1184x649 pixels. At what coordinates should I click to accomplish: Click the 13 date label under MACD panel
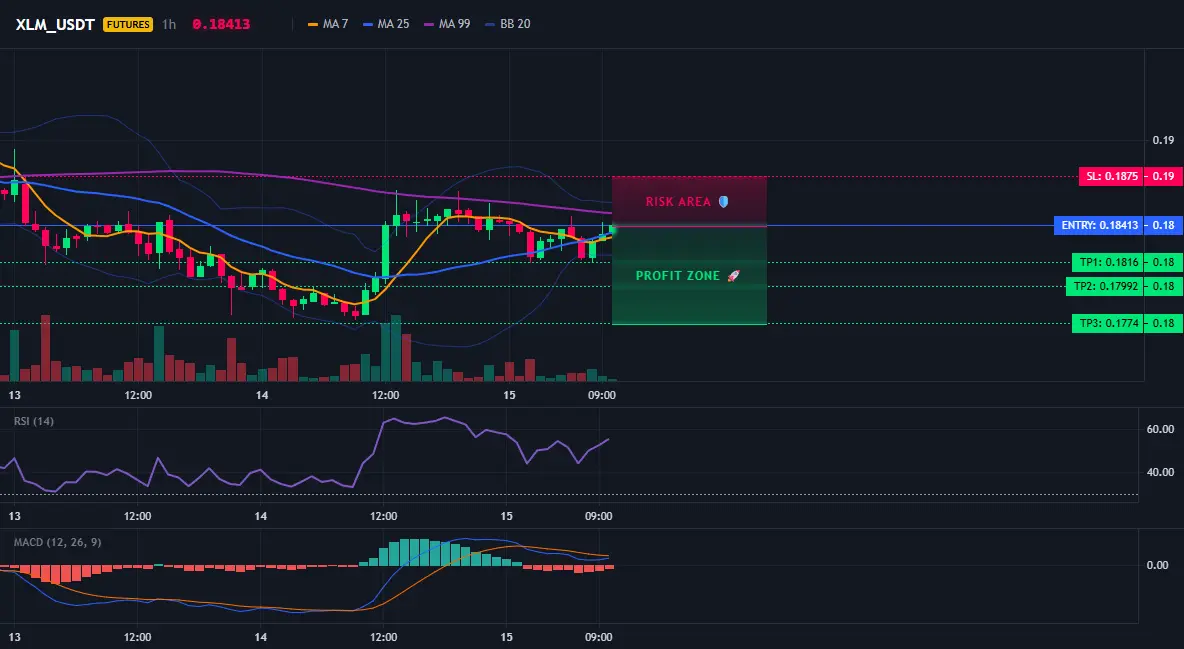14,637
